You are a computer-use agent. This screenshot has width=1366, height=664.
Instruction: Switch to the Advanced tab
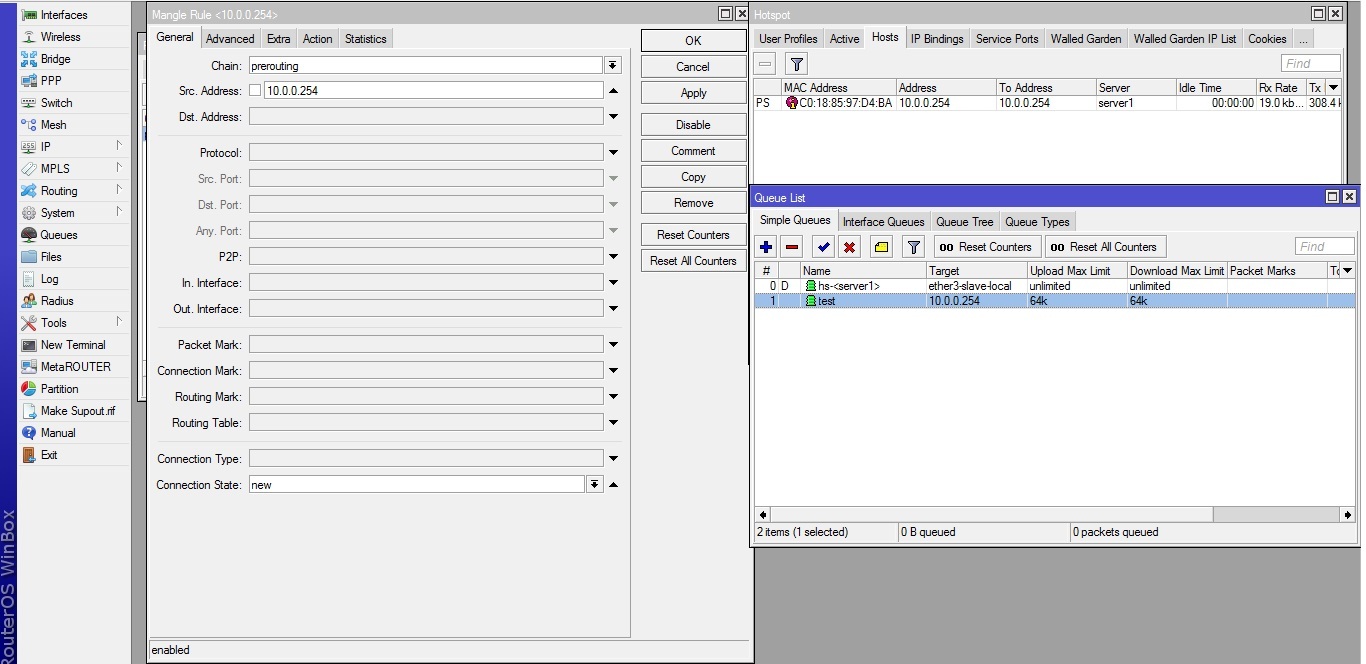coord(230,39)
